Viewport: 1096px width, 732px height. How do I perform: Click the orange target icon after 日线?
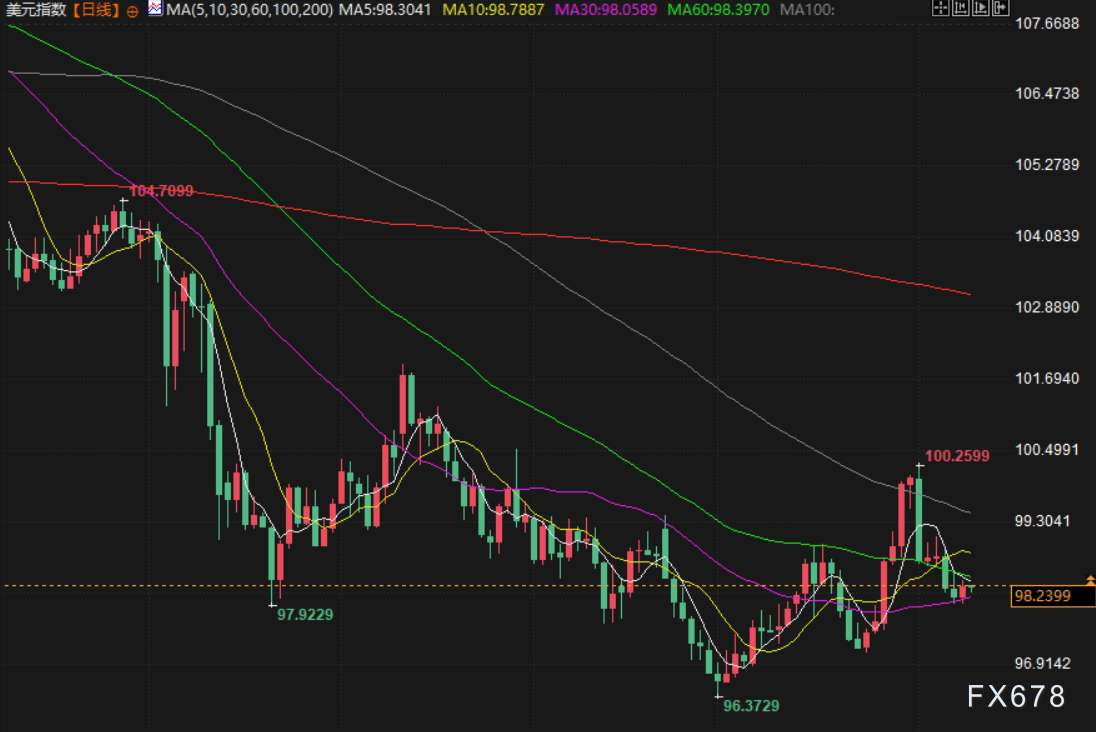132,11
